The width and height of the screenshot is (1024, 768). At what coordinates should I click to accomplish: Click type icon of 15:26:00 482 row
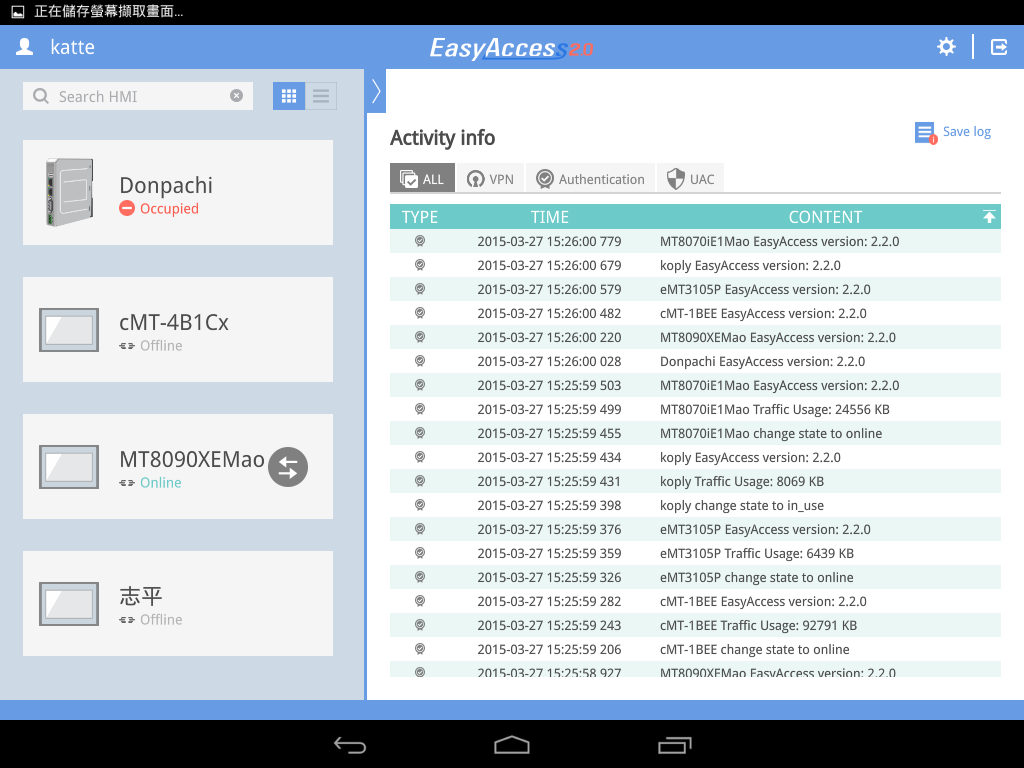420,313
